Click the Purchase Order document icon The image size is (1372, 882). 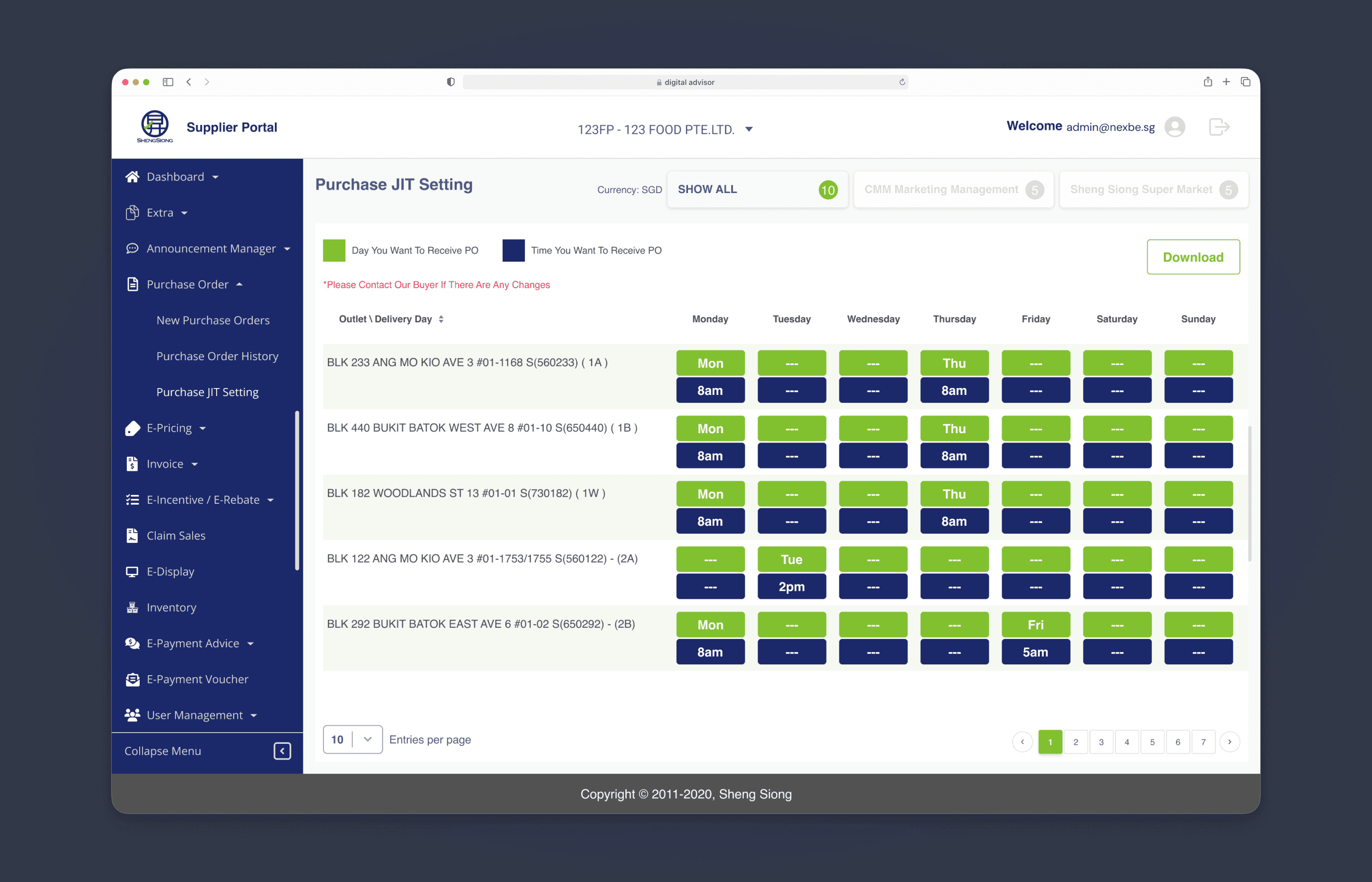tap(132, 284)
